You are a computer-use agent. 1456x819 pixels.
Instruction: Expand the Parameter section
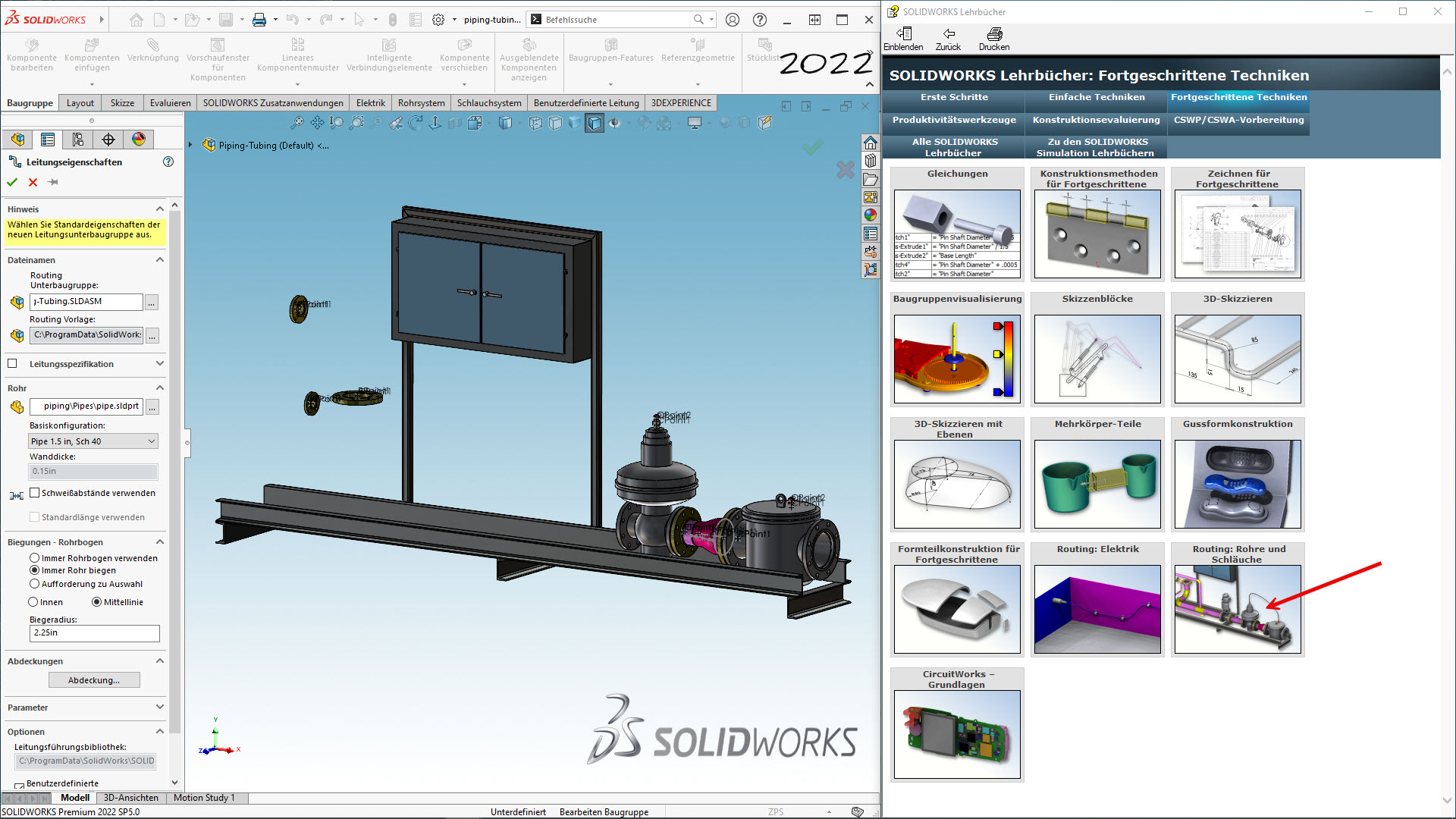point(160,708)
